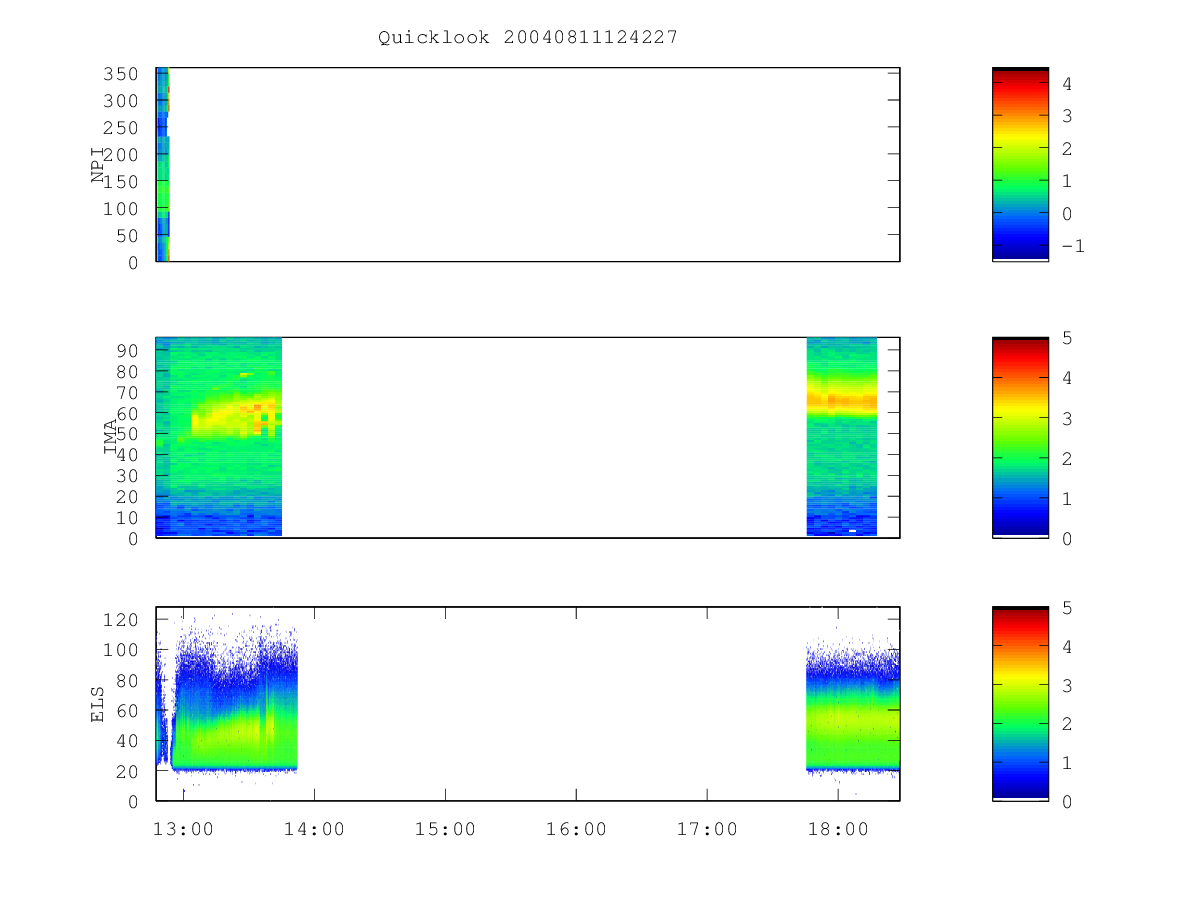Click the 17:00 time tick label
The width and height of the screenshot is (1200, 900).
click(x=707, y=829)
